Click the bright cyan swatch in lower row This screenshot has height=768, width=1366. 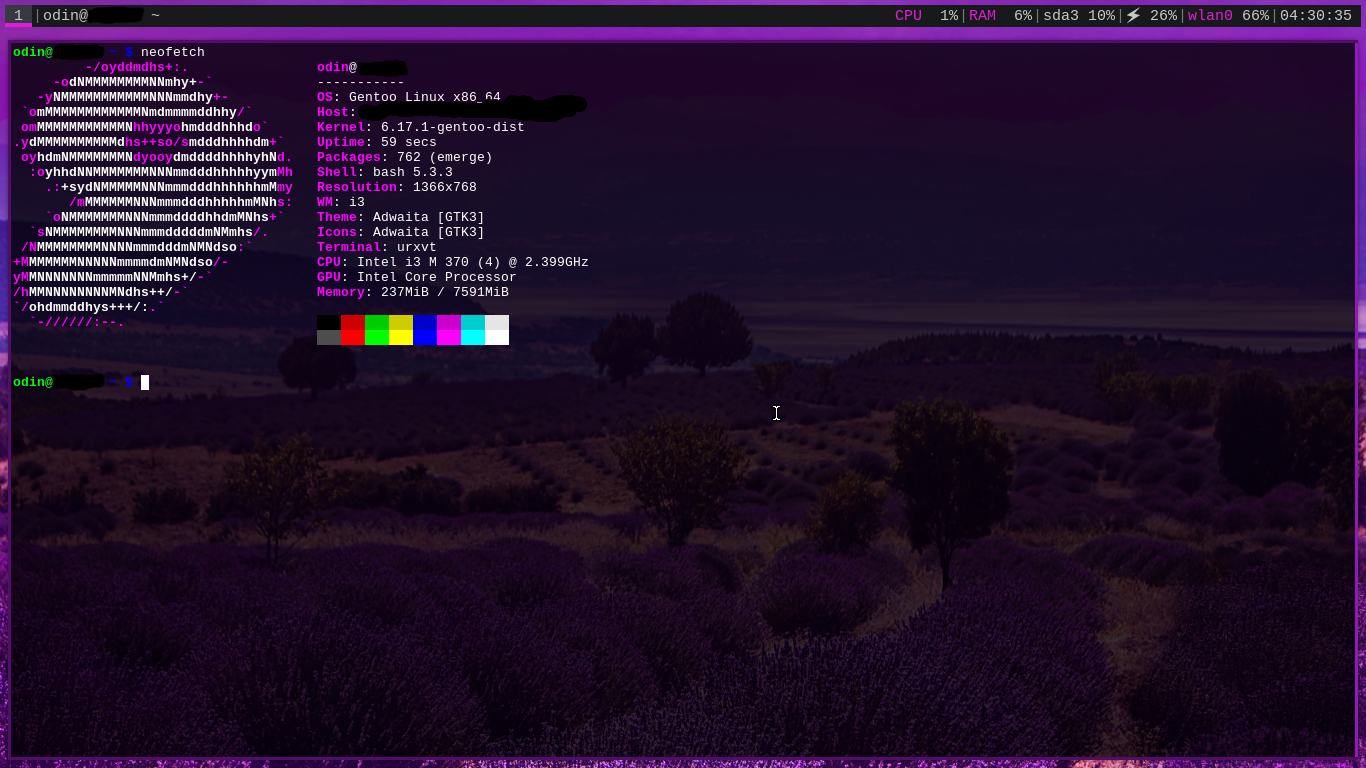click(473, 338)
